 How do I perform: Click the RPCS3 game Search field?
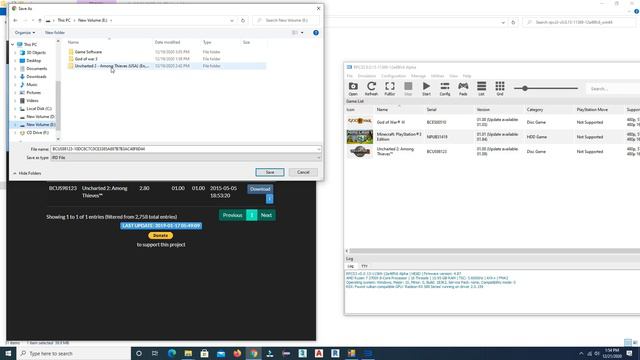[x=612, y=89]
